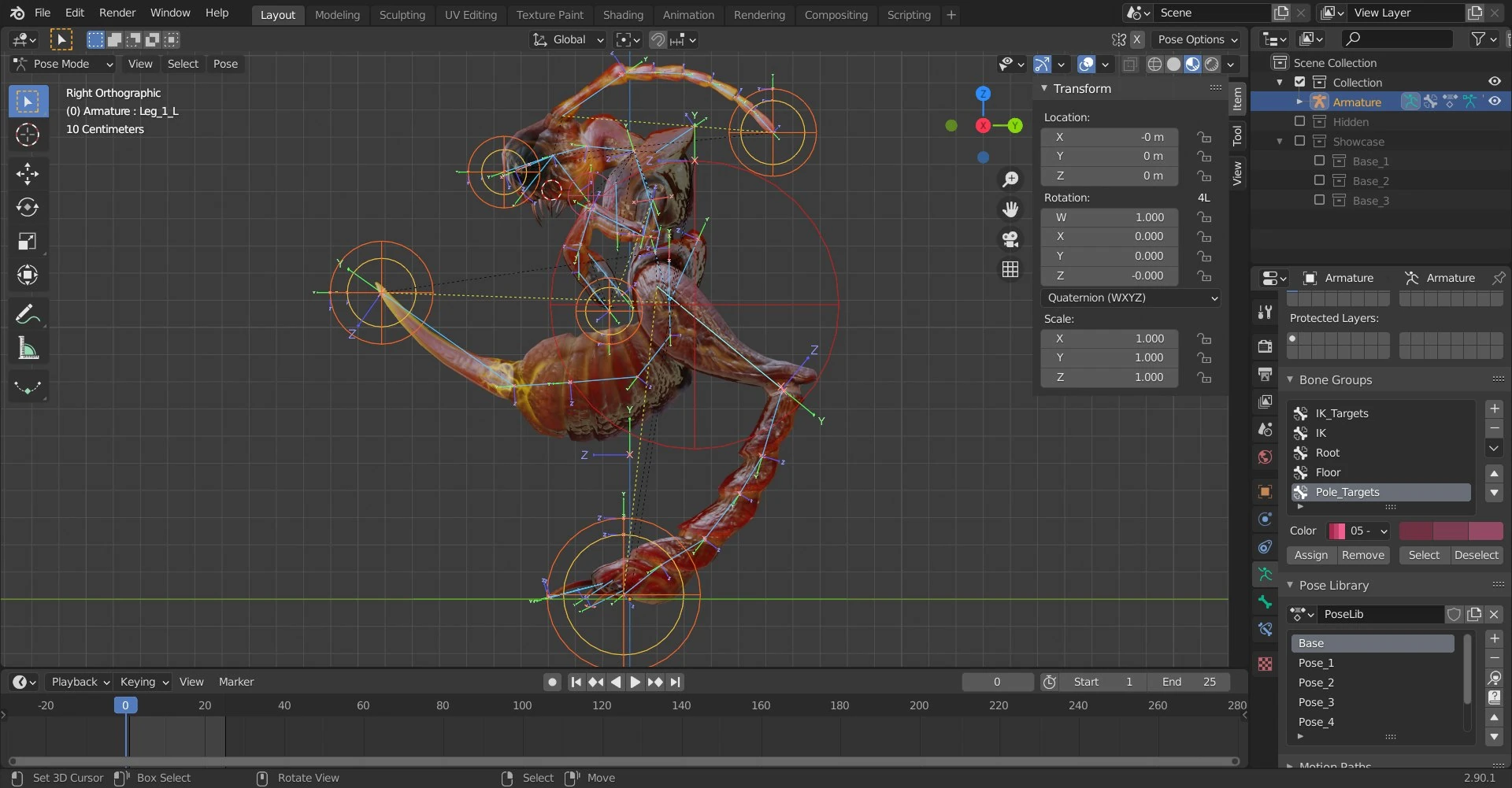Screen dimensions: 1512x788
Task: Select the Annotate tool
Action: 28,313
